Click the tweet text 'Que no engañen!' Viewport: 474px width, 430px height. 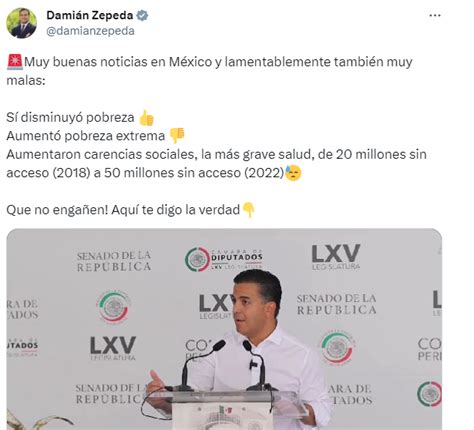(x=57, y=210)
